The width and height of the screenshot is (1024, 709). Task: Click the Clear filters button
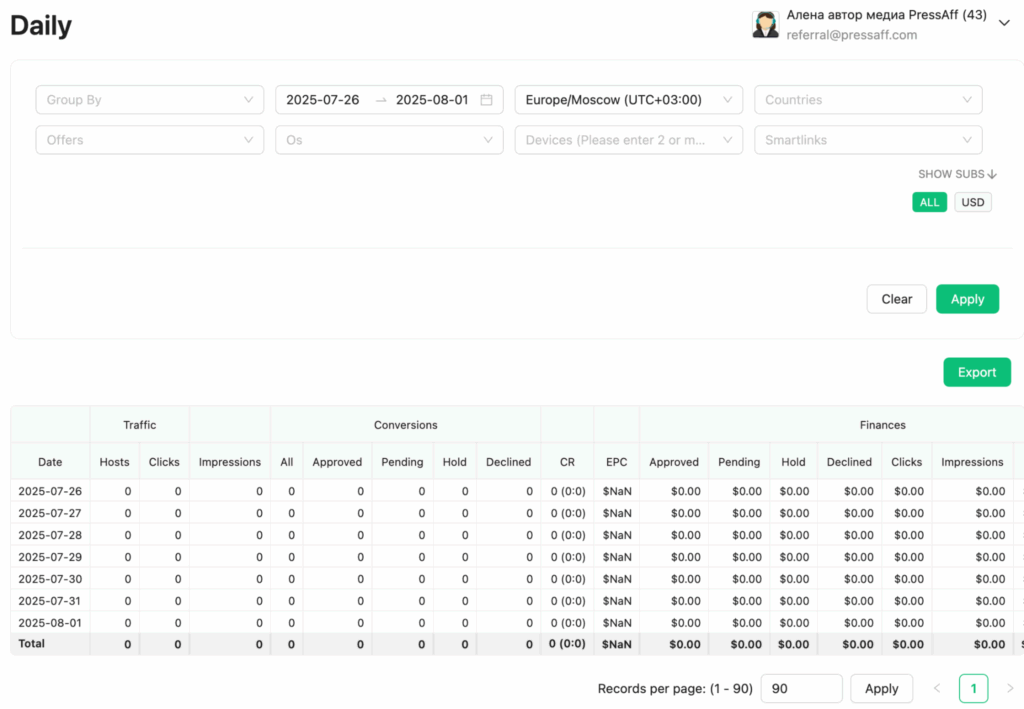pos(896,299)
